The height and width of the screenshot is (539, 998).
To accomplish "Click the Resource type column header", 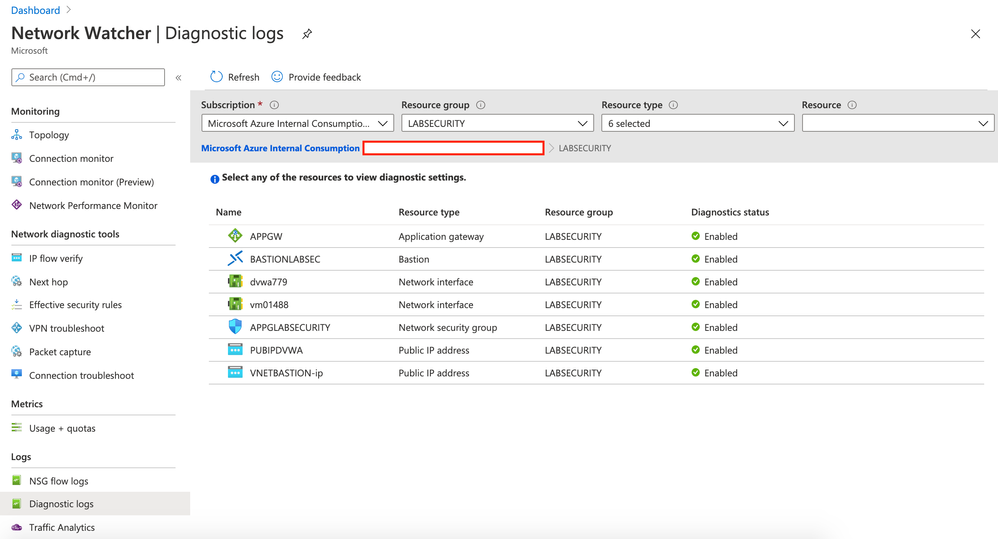I will (429, 212).
